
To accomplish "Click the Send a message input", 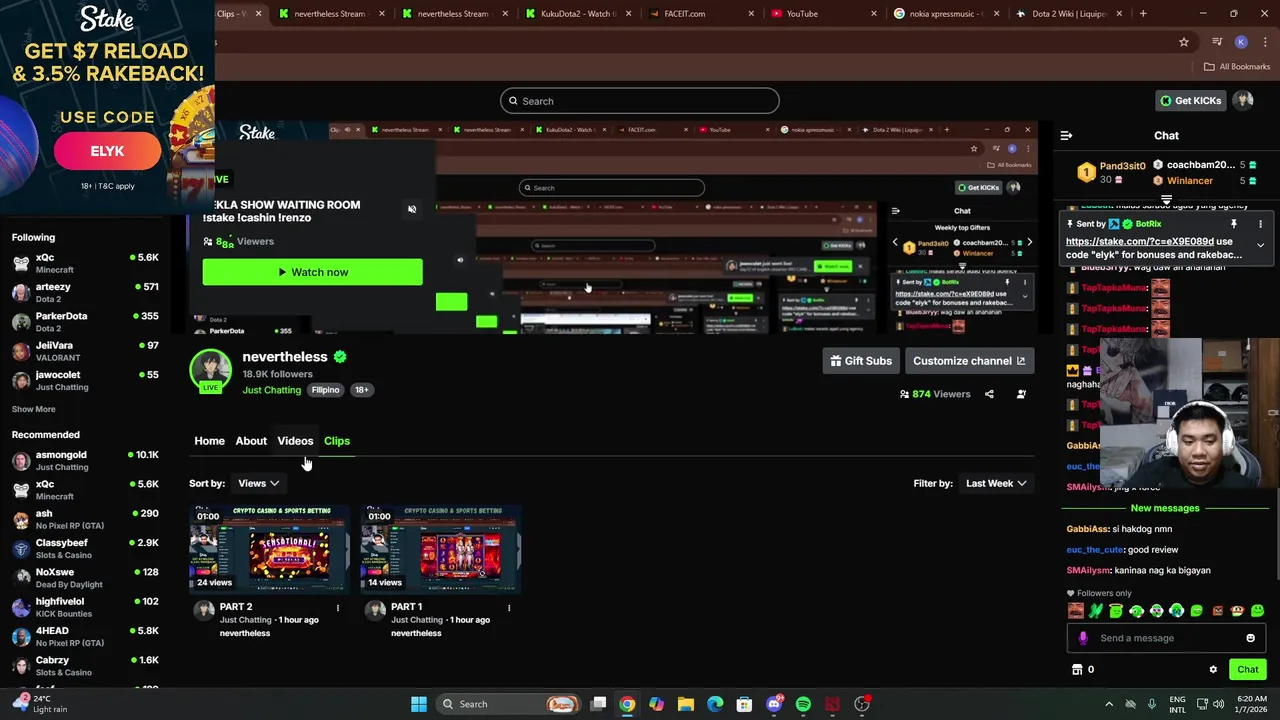I will coord(1166,638).
